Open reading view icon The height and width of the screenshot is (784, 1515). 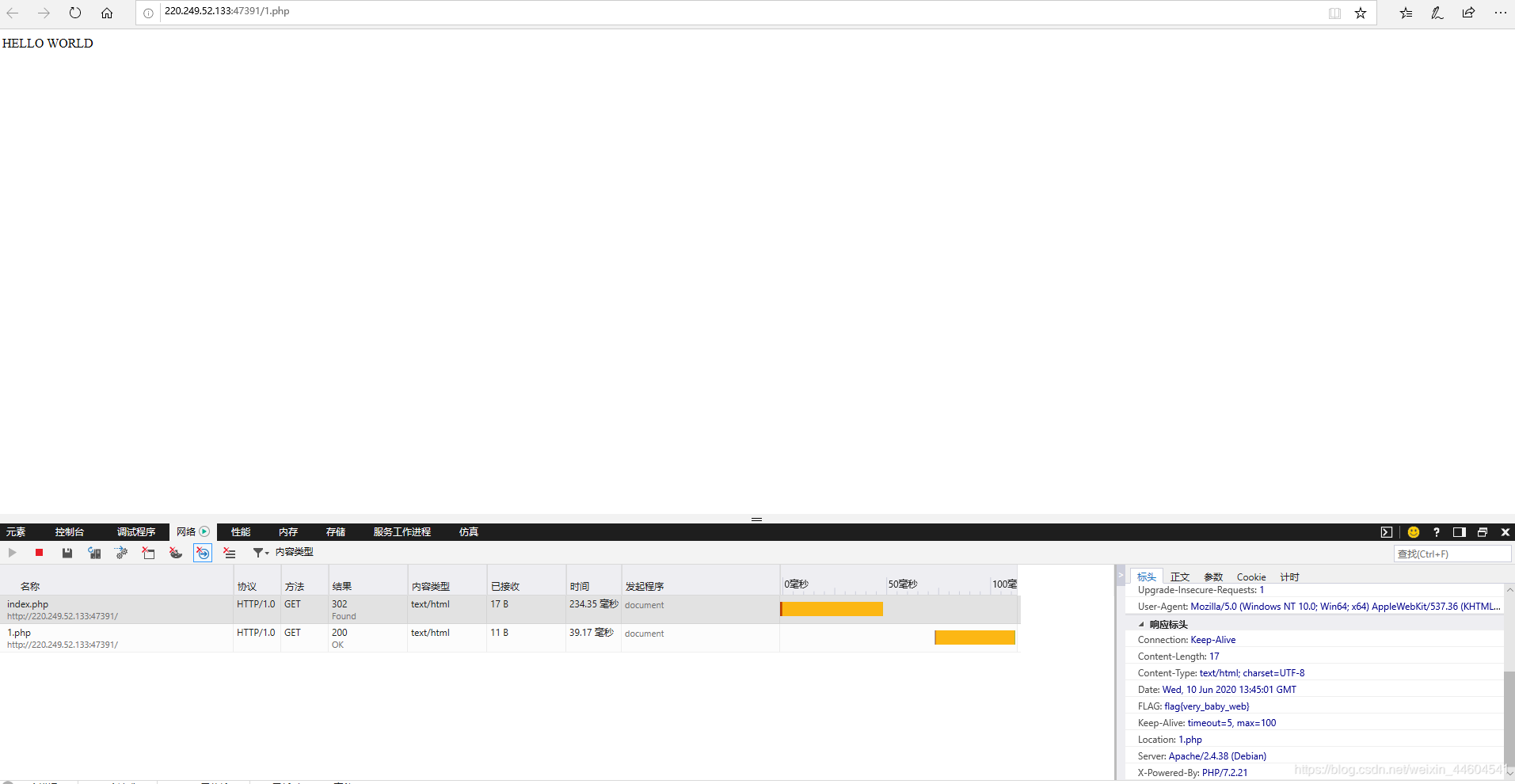[1334, 13]
